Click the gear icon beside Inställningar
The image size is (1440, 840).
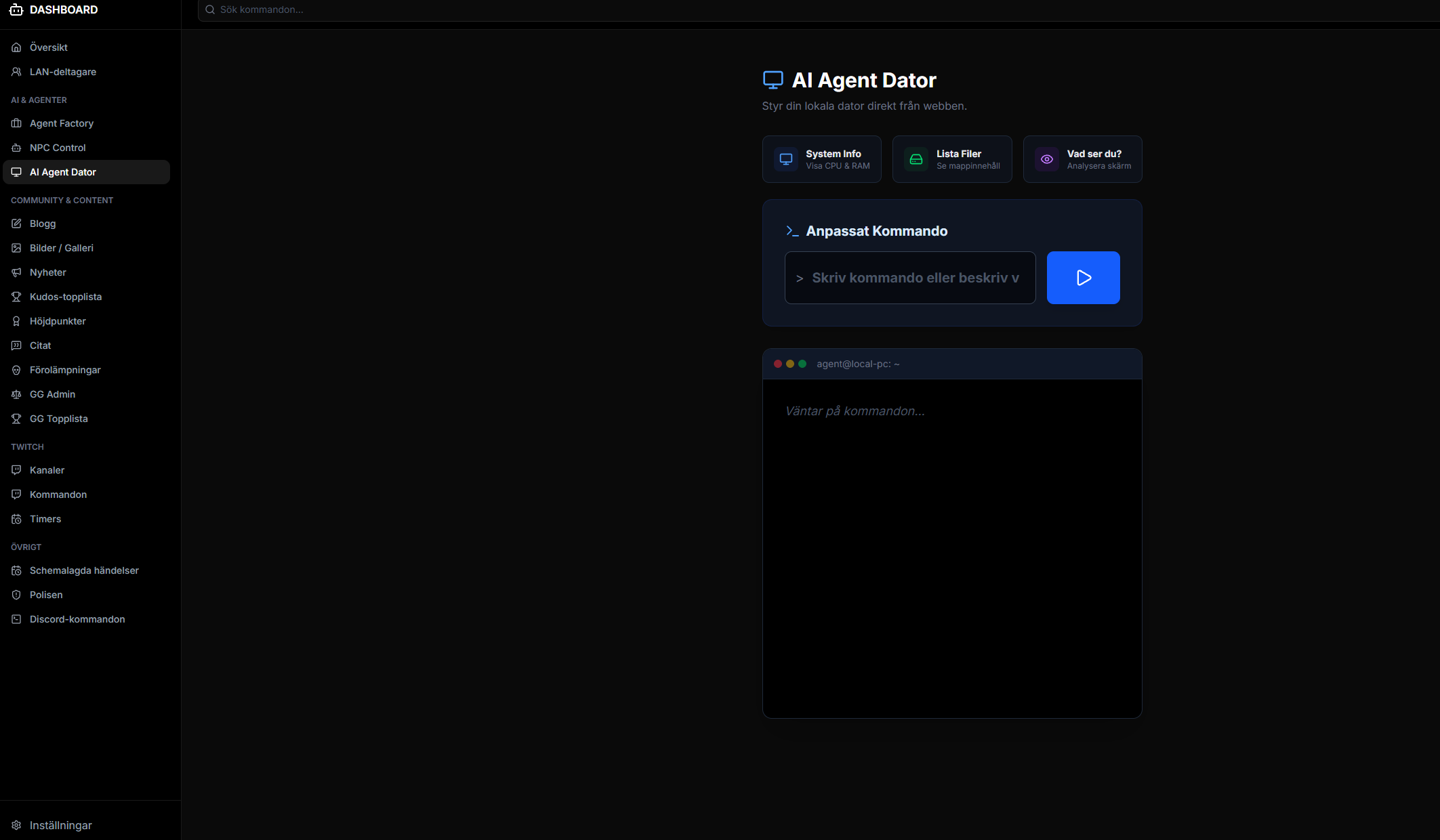pos(16,825)
